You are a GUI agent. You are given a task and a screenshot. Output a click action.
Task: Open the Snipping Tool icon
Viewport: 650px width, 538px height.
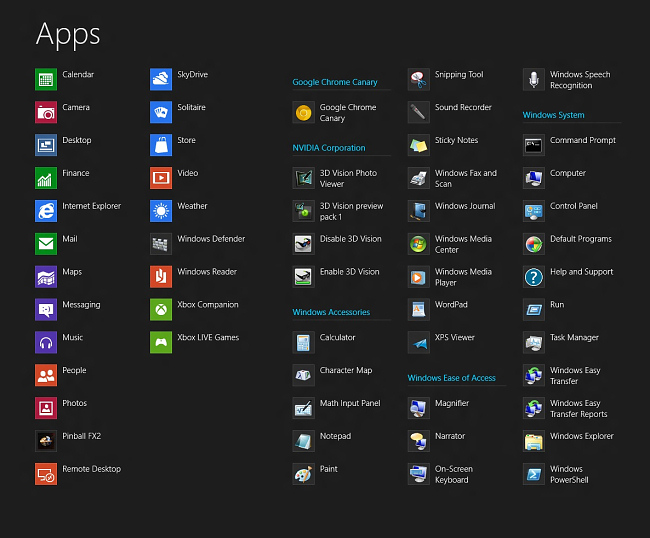coord(419,79)
